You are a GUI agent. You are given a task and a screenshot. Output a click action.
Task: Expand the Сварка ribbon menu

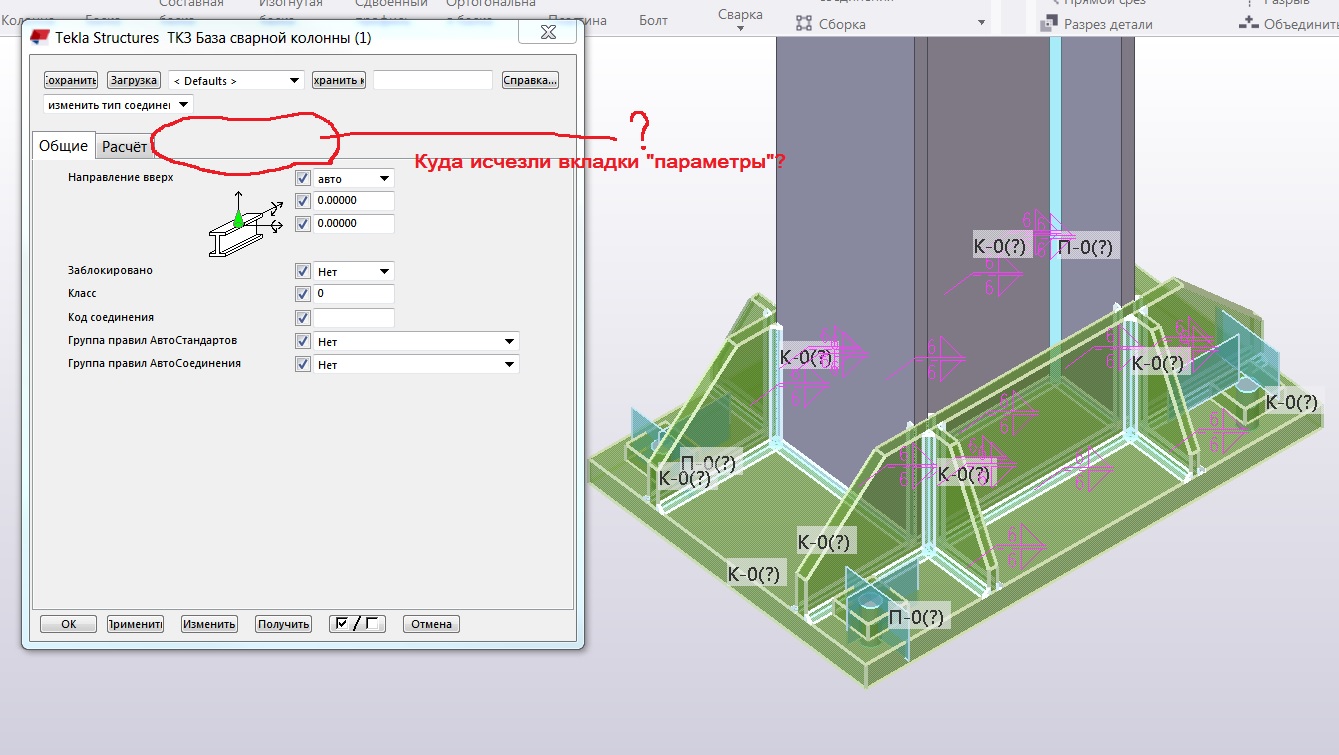click(740, 18)
